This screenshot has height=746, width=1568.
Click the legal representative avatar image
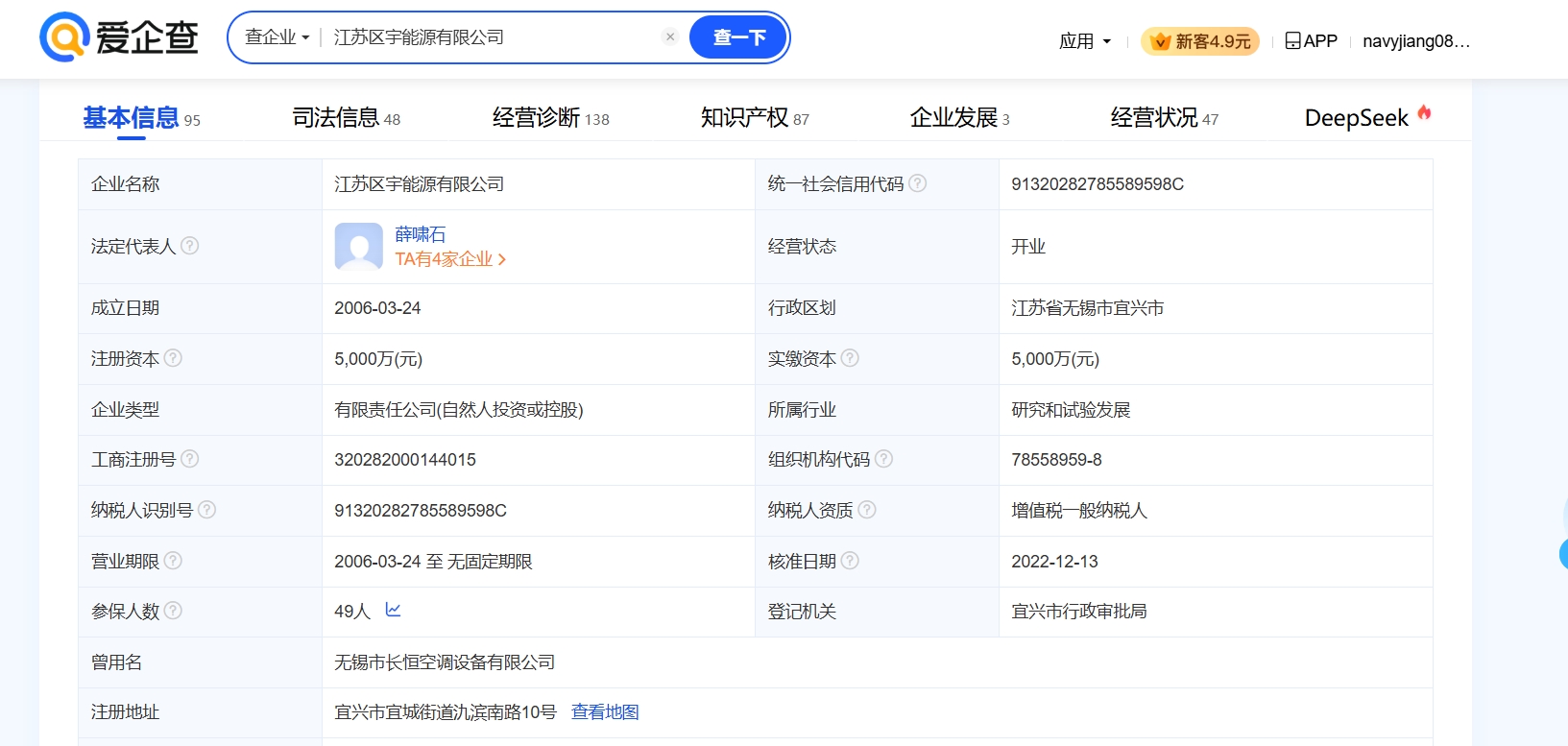point(359,247)
